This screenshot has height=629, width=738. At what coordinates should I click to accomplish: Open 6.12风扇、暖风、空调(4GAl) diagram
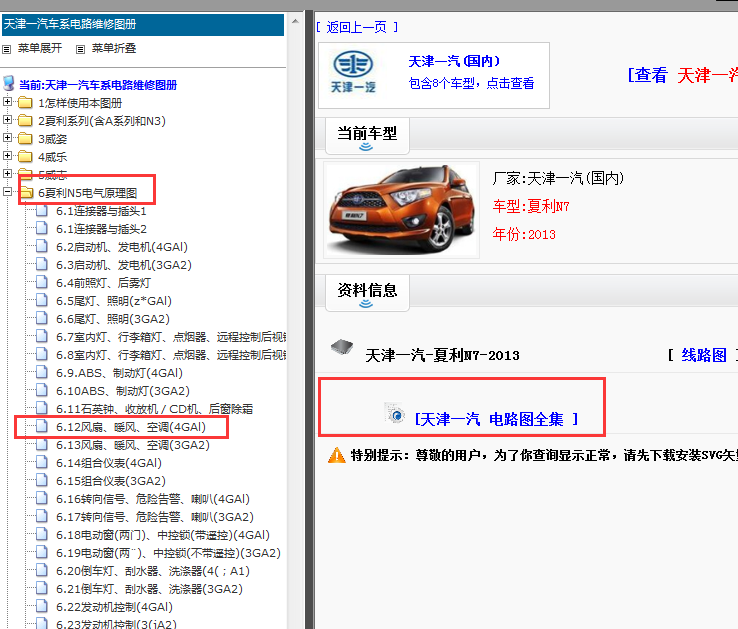point(130,427)
